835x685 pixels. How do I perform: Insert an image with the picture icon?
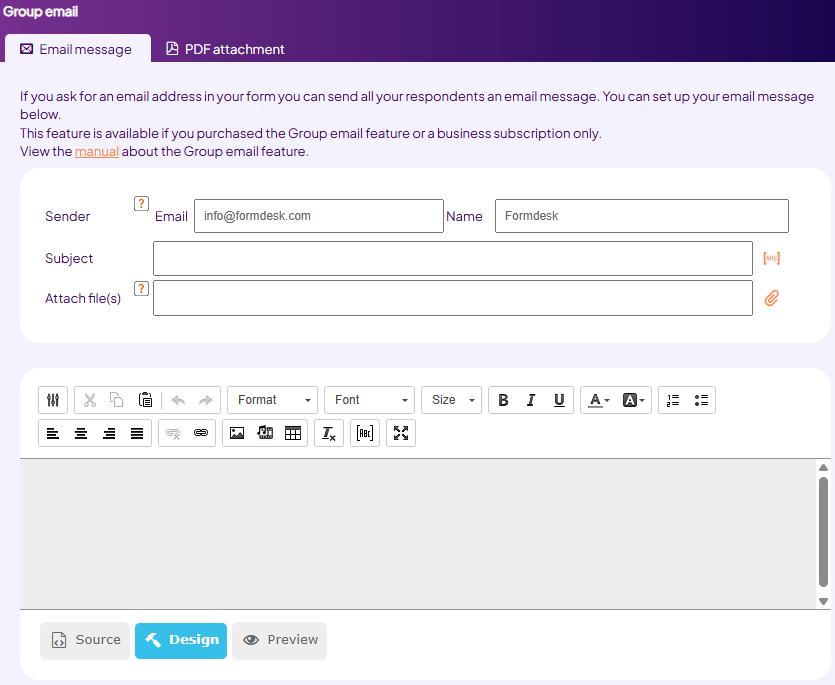point(237,434)
